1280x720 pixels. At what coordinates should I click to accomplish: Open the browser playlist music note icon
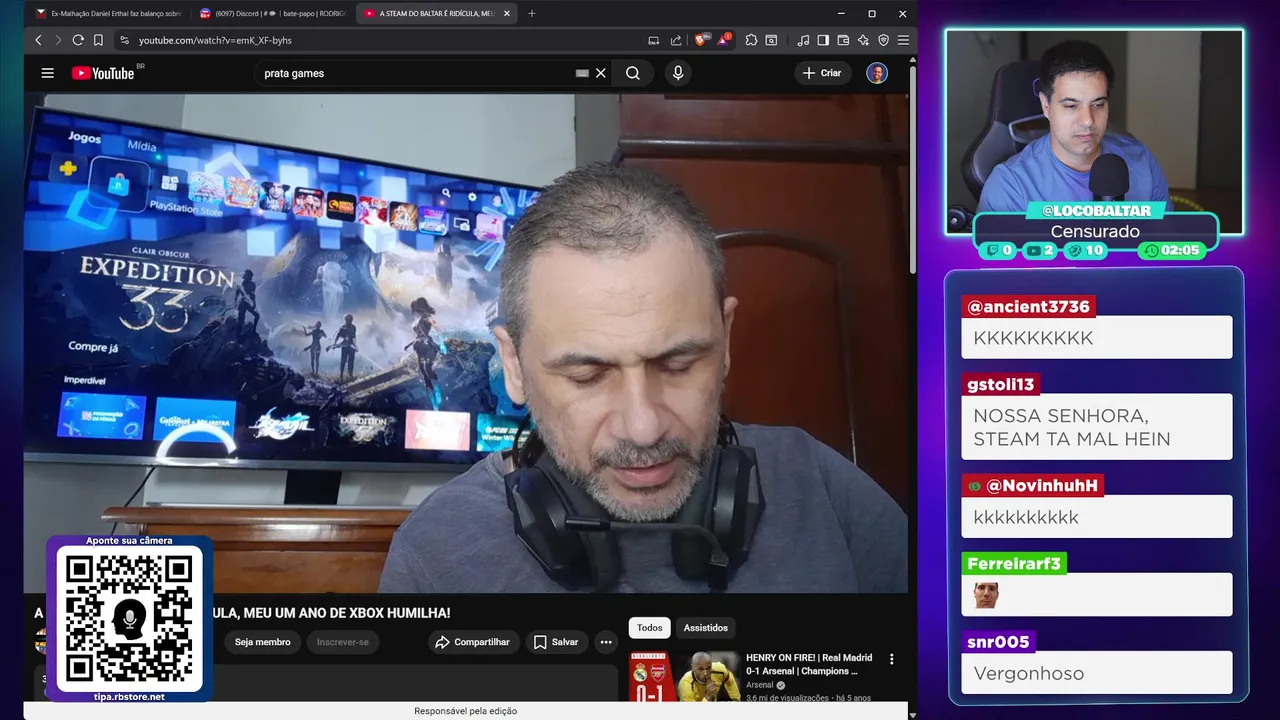(x=803, y=40)
